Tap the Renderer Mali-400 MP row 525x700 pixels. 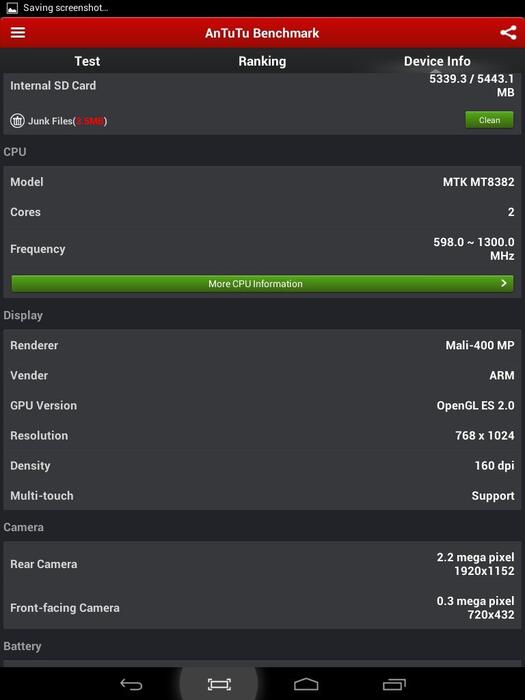262,345
